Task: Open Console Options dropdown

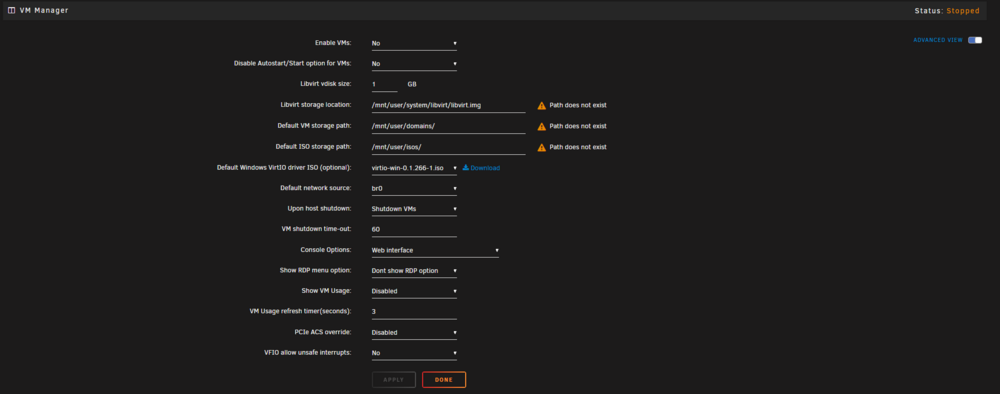Action: (435, 251)
